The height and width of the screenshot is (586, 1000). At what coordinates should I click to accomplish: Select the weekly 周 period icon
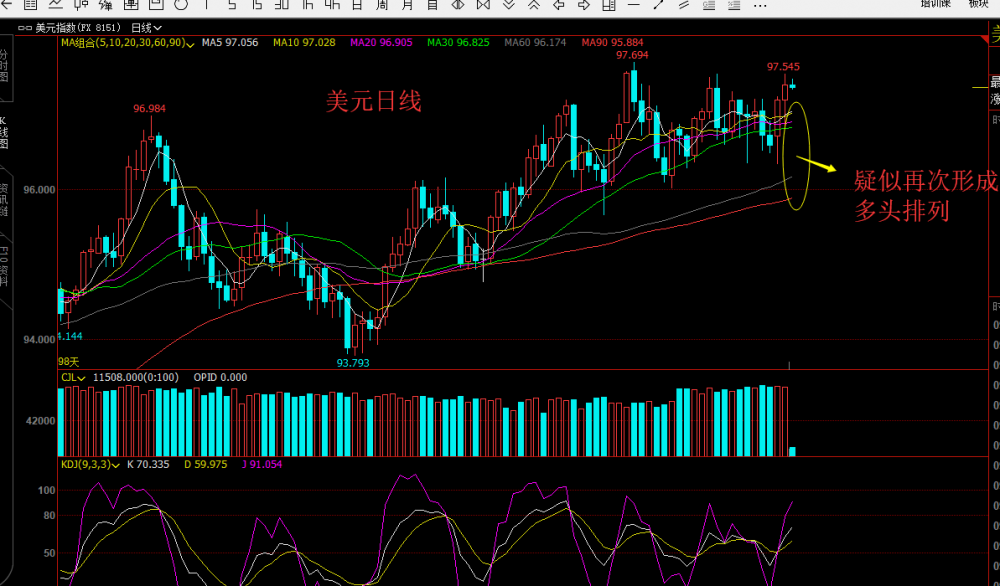[381, 4]
